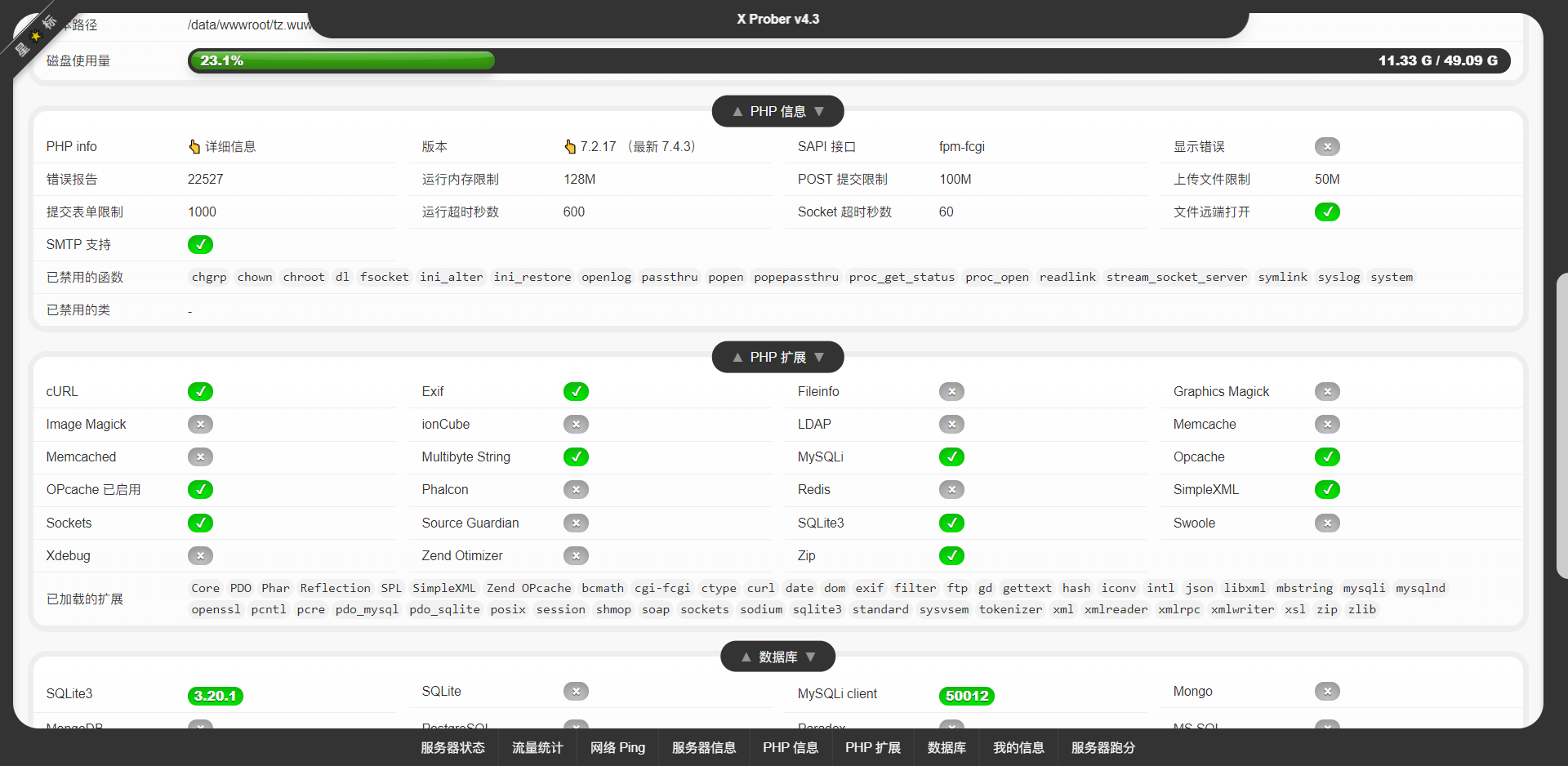Click the X Prober v4.3 title

point(777,19)
